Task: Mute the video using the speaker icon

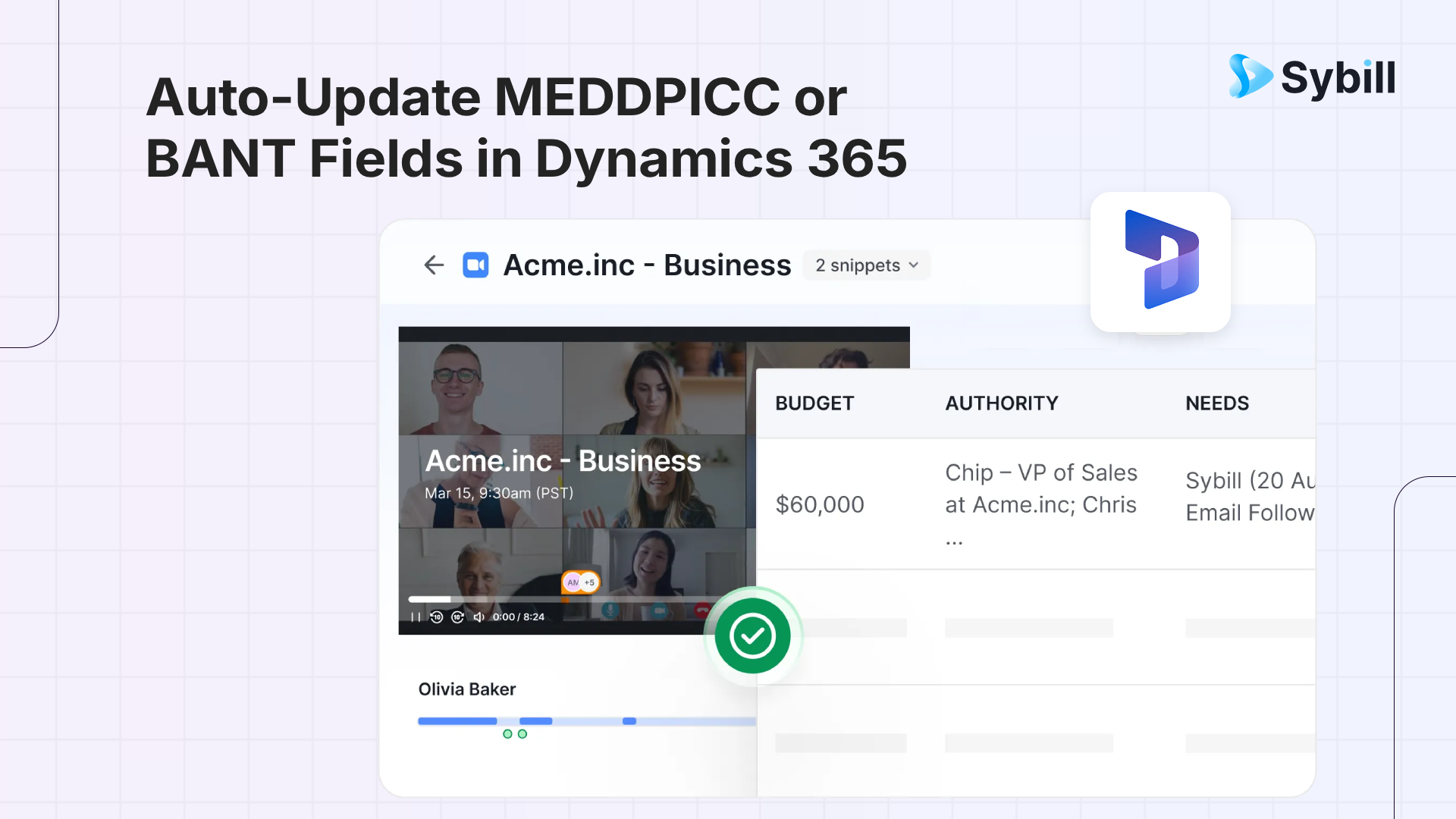Action: coord(479,617)
